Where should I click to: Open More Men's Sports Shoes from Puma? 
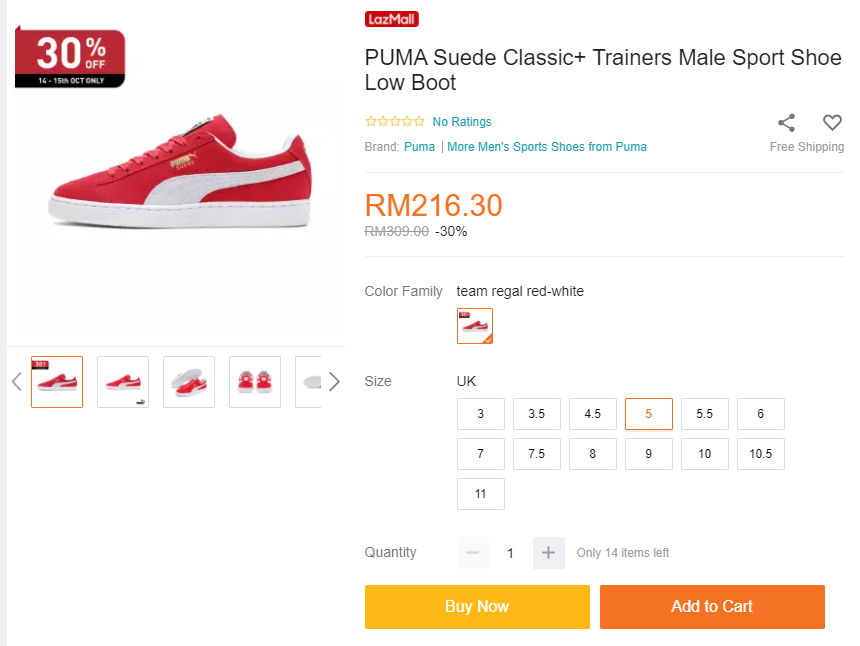point(547,147)
